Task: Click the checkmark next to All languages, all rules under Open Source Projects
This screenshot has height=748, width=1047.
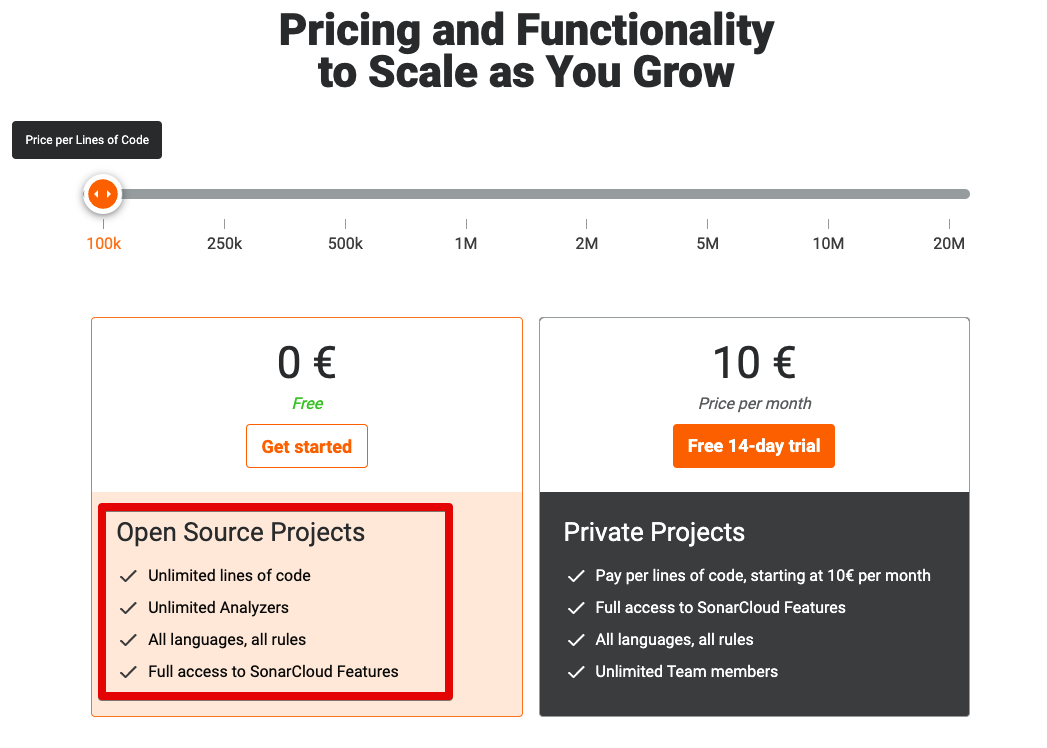Action: (129, 640)
